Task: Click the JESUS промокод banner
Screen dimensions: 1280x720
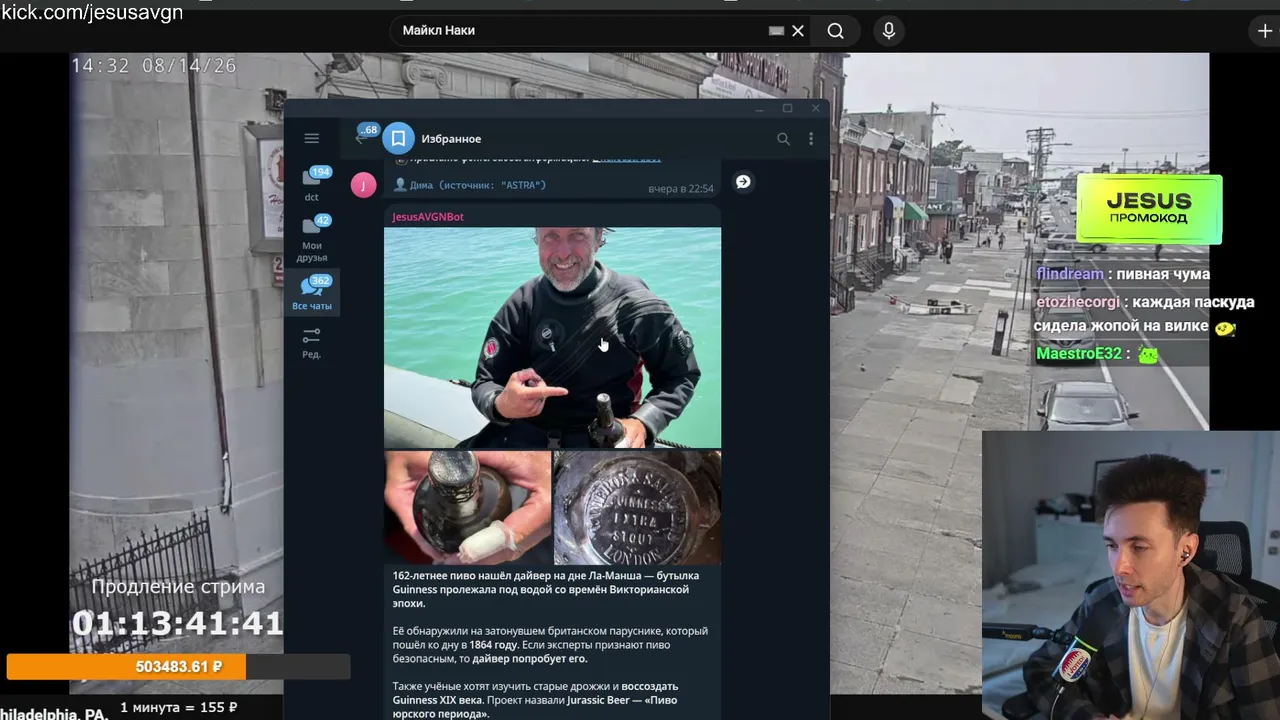Action: coord(1149,209)
